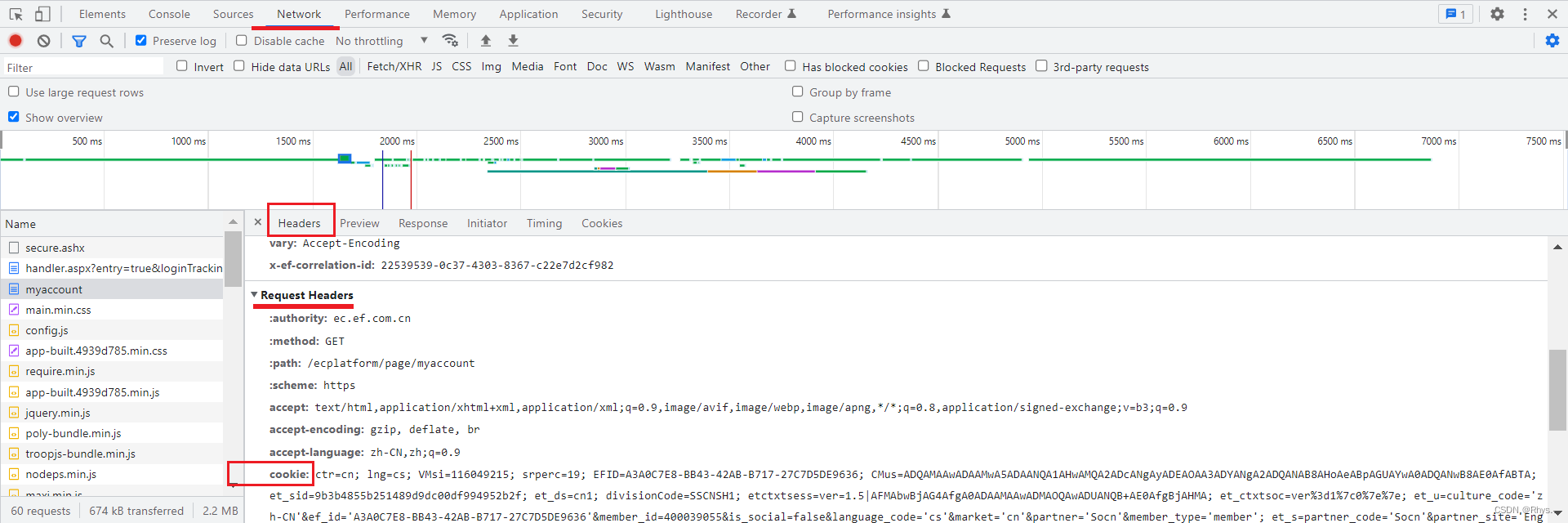The image size is (1568, 523).
Task: Open the No throttling dropdown
Action: tap(381, 41)
